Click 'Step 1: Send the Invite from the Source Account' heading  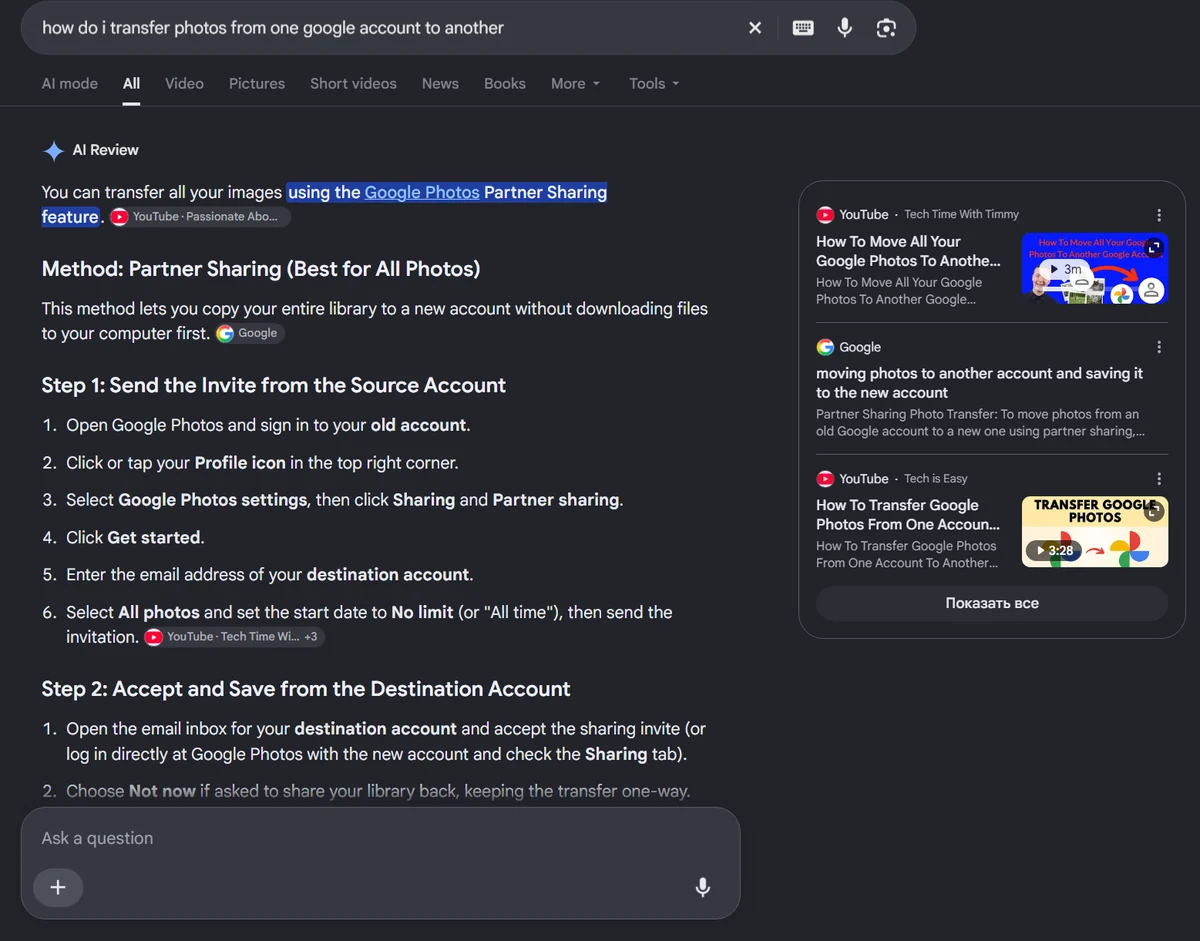point(274,386)
